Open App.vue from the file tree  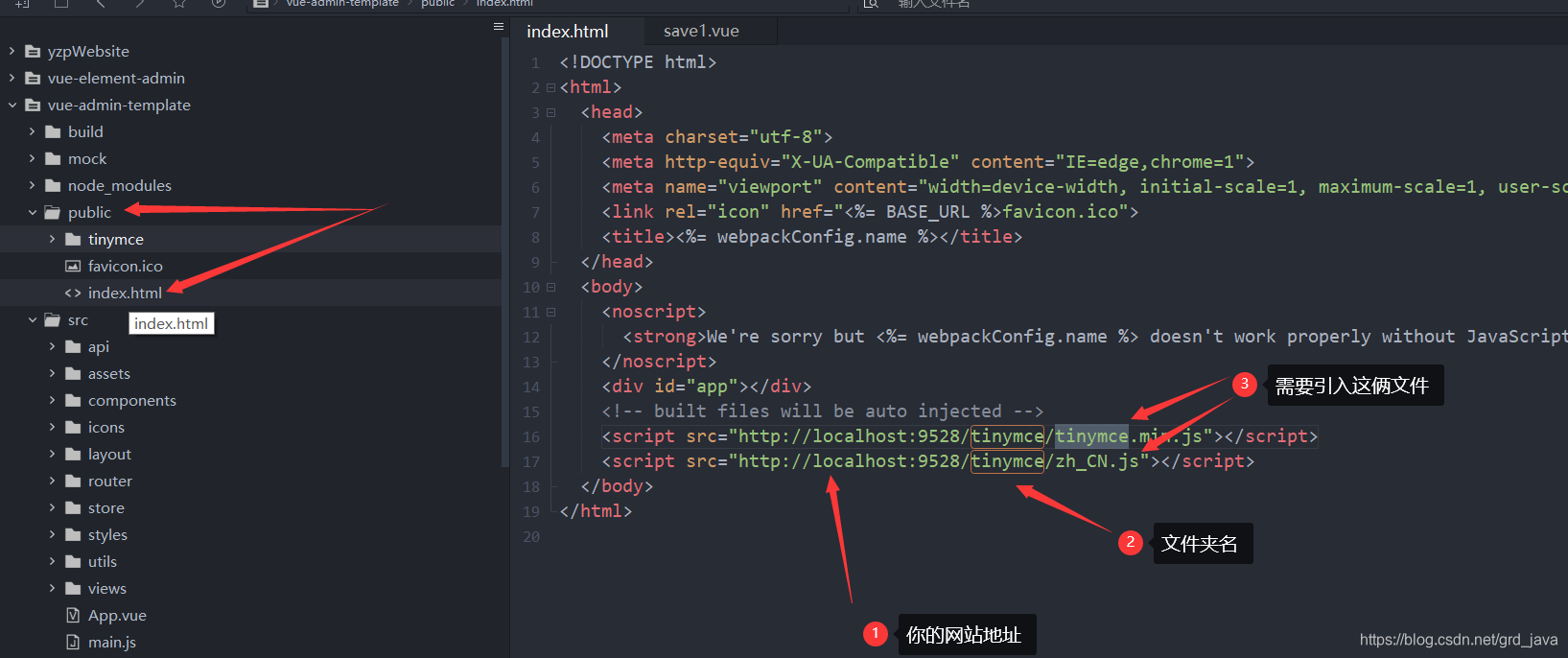tap(117, 616)
